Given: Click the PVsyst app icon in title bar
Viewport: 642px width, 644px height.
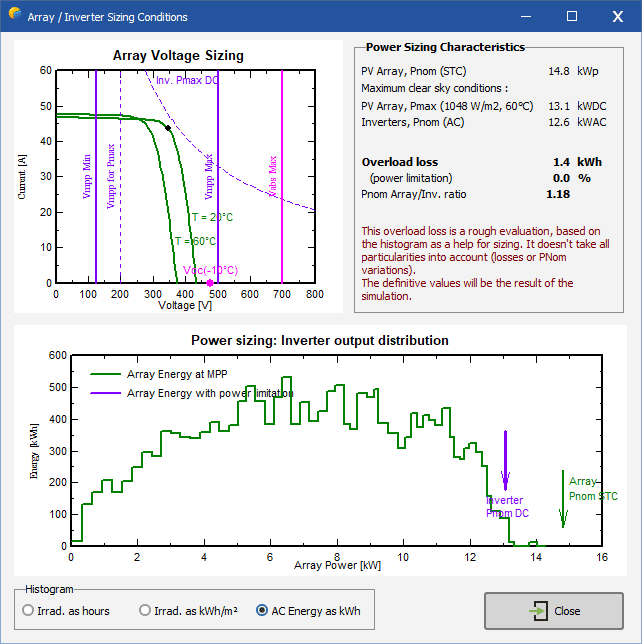Looking at the screenshot, I should pos(14,16).
